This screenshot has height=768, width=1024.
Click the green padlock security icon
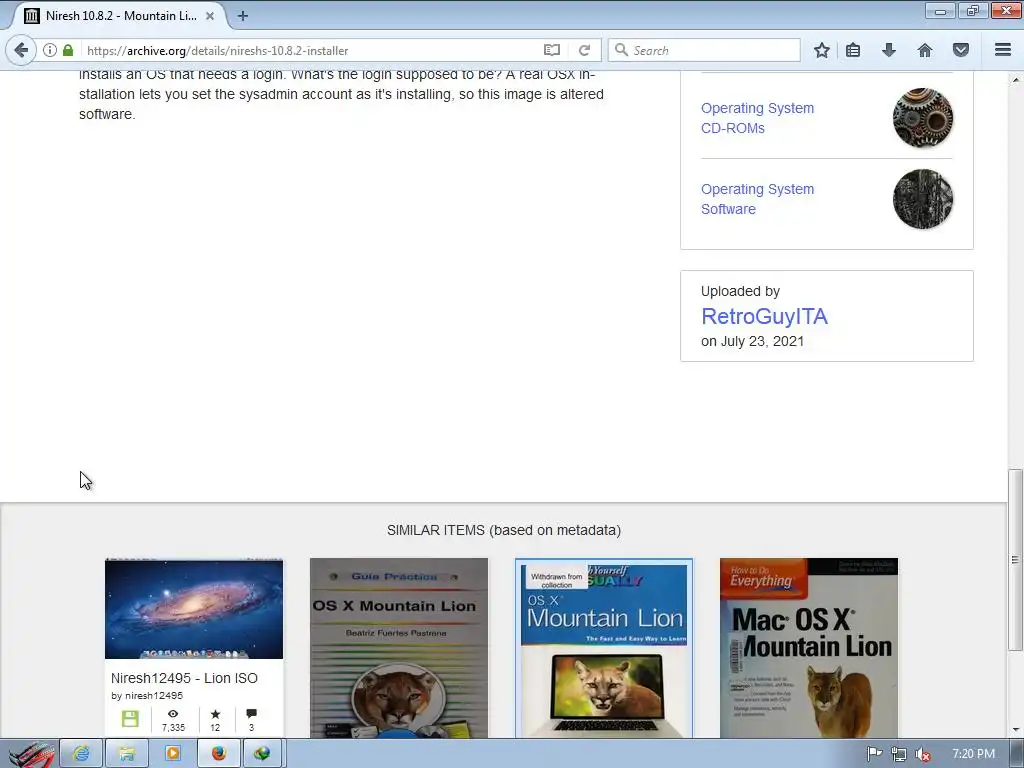[x=68, y=50]
